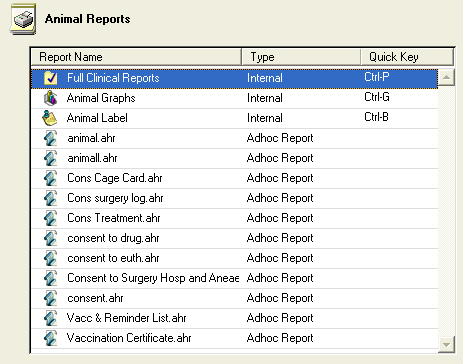Viewport: 463px width, 364px height.
Task: Click the list's down arrow
Action: tap(446, 344)
